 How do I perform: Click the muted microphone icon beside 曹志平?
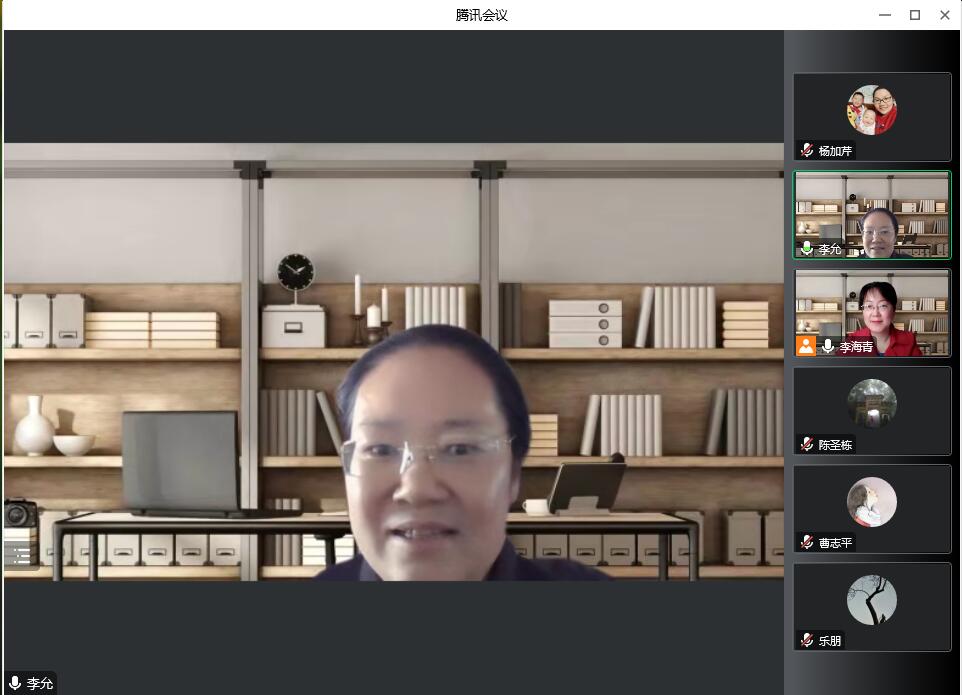(807, 542)
